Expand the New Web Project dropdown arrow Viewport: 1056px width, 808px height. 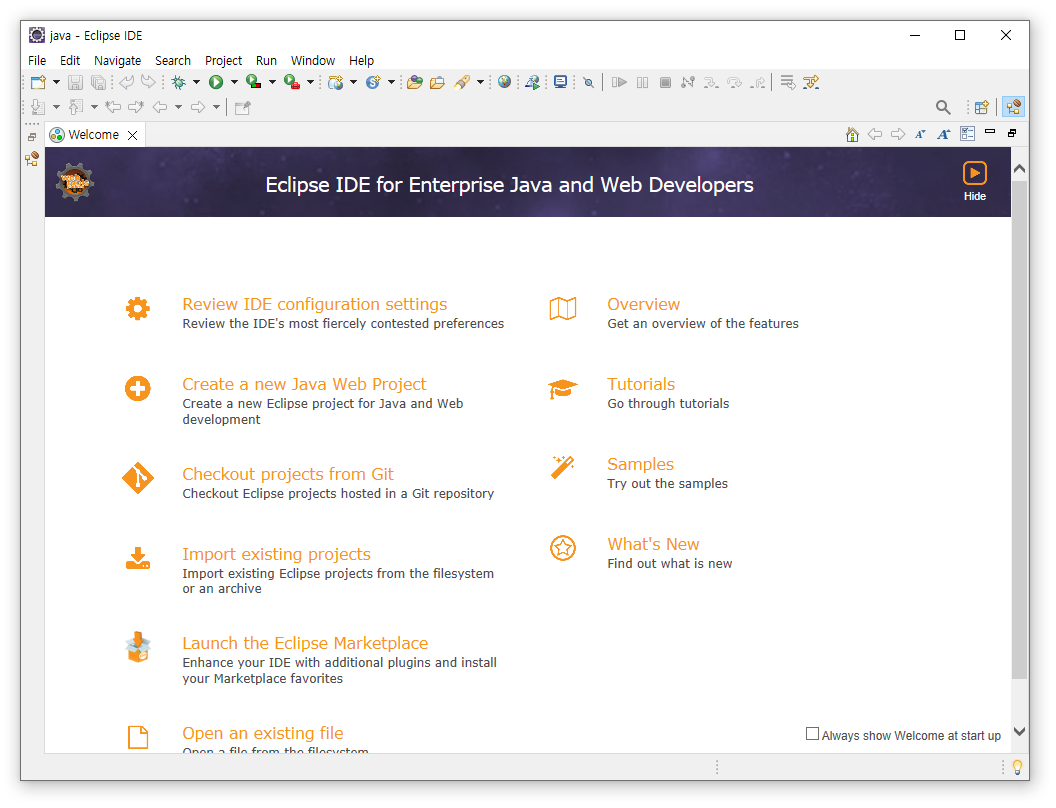point(354,82)
